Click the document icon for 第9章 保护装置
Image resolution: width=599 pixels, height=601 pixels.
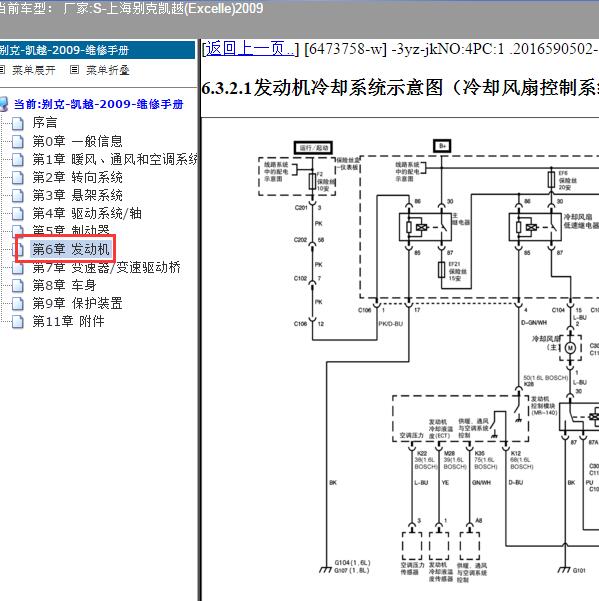[x=17, y=304]
